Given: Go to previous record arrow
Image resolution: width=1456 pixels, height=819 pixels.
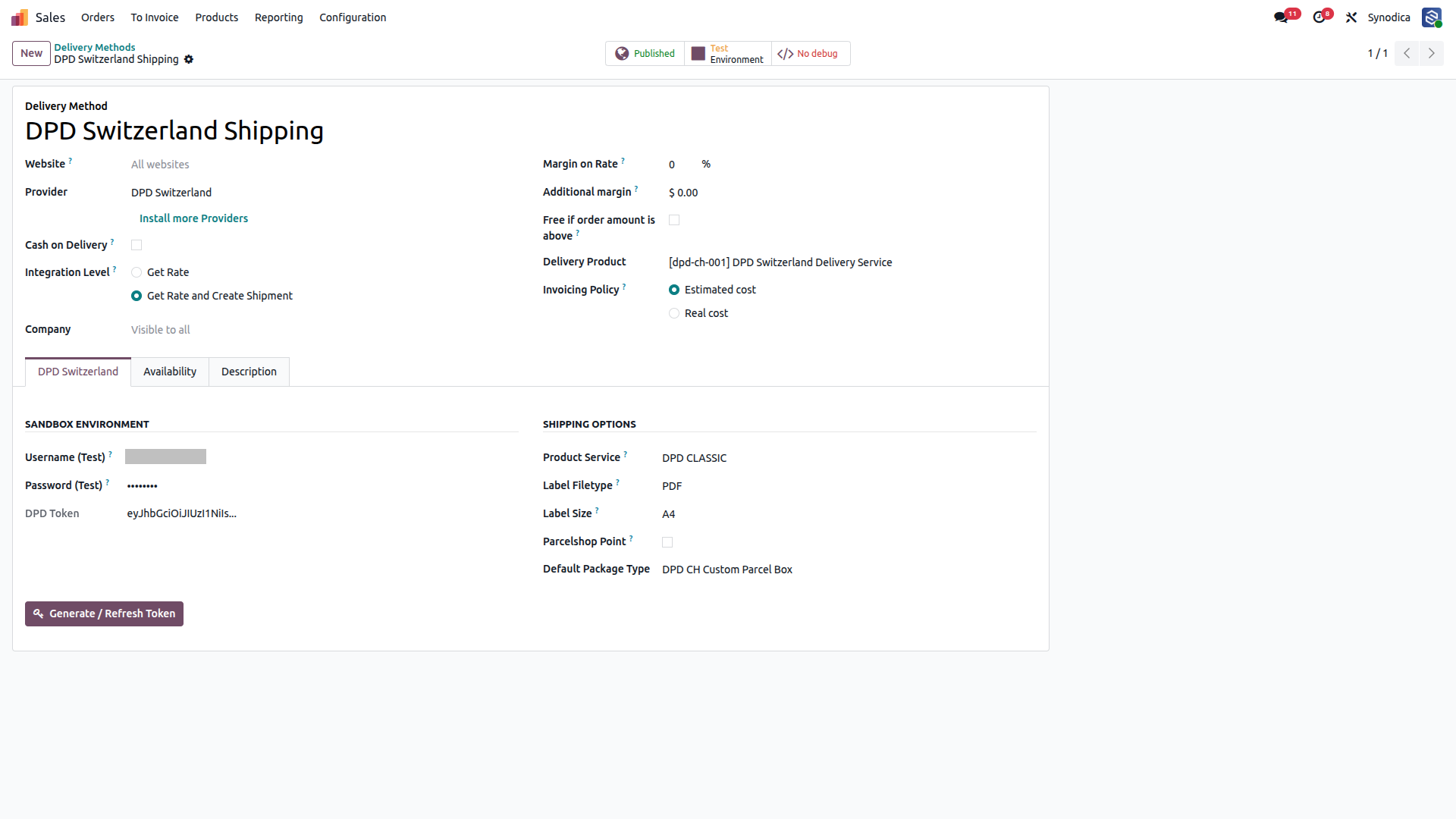Looking at the screenshot, I should [1407, 53].
